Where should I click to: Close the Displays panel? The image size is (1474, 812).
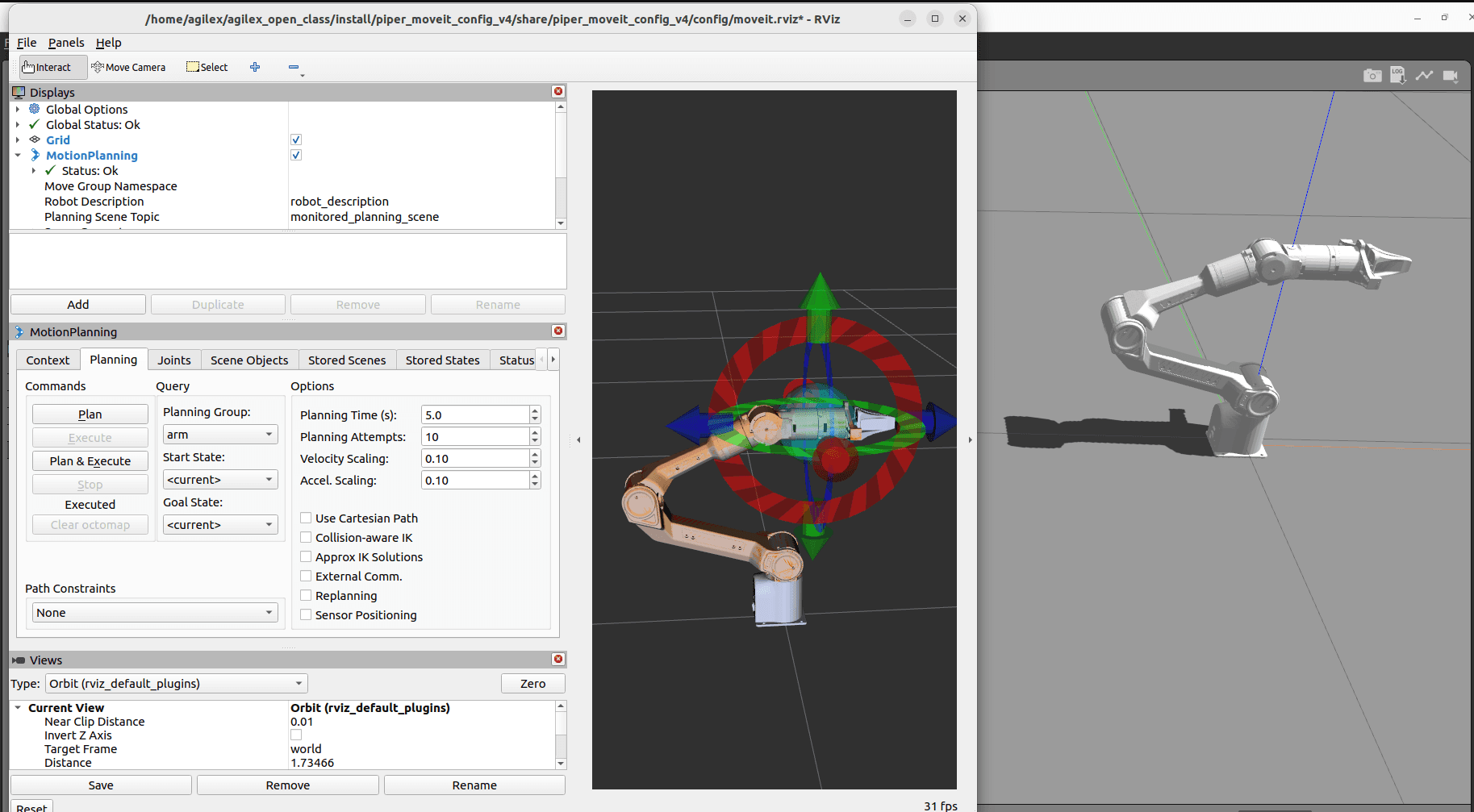[x=558, y=92]
